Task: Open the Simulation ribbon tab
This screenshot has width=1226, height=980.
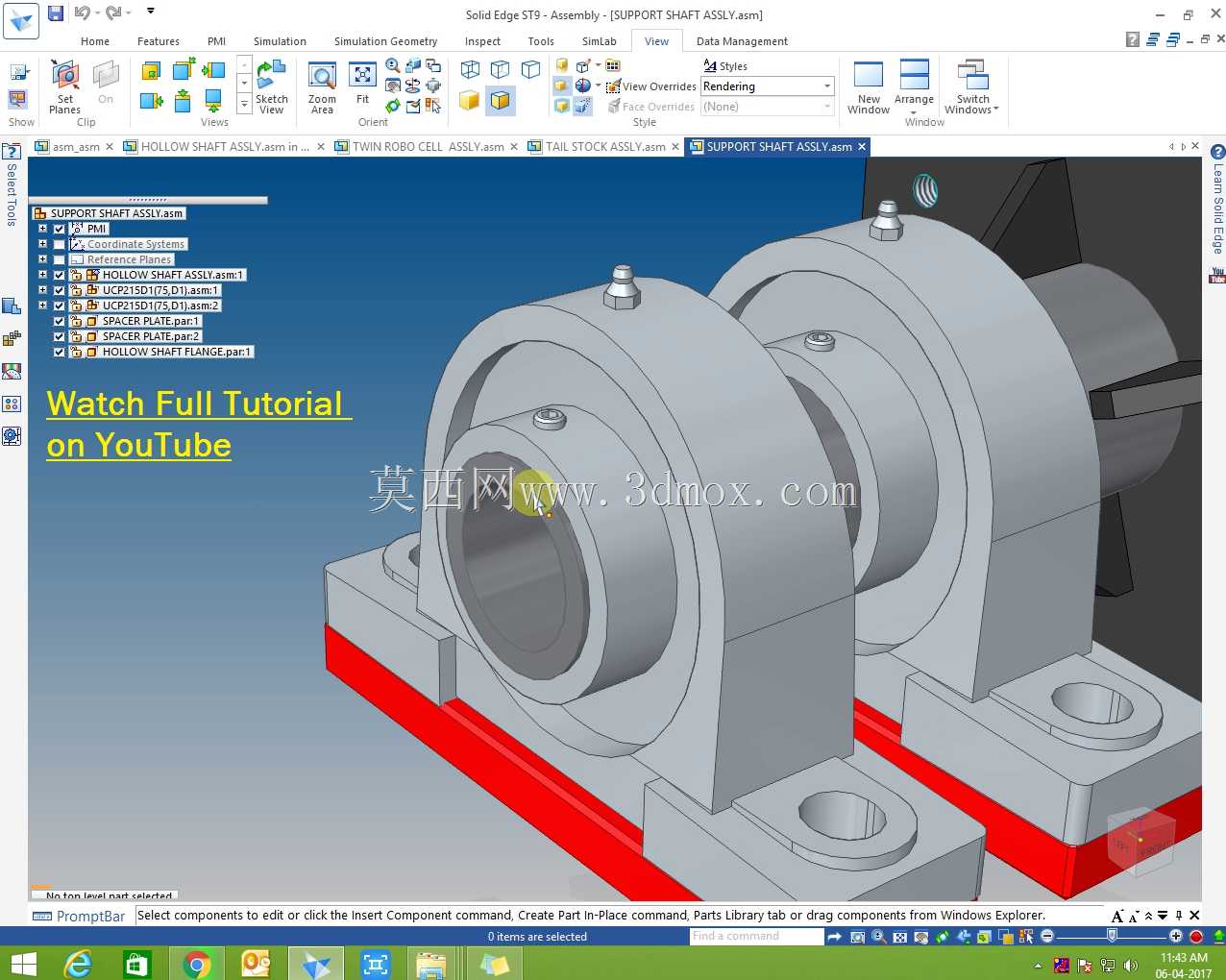Action: (280, 41)
